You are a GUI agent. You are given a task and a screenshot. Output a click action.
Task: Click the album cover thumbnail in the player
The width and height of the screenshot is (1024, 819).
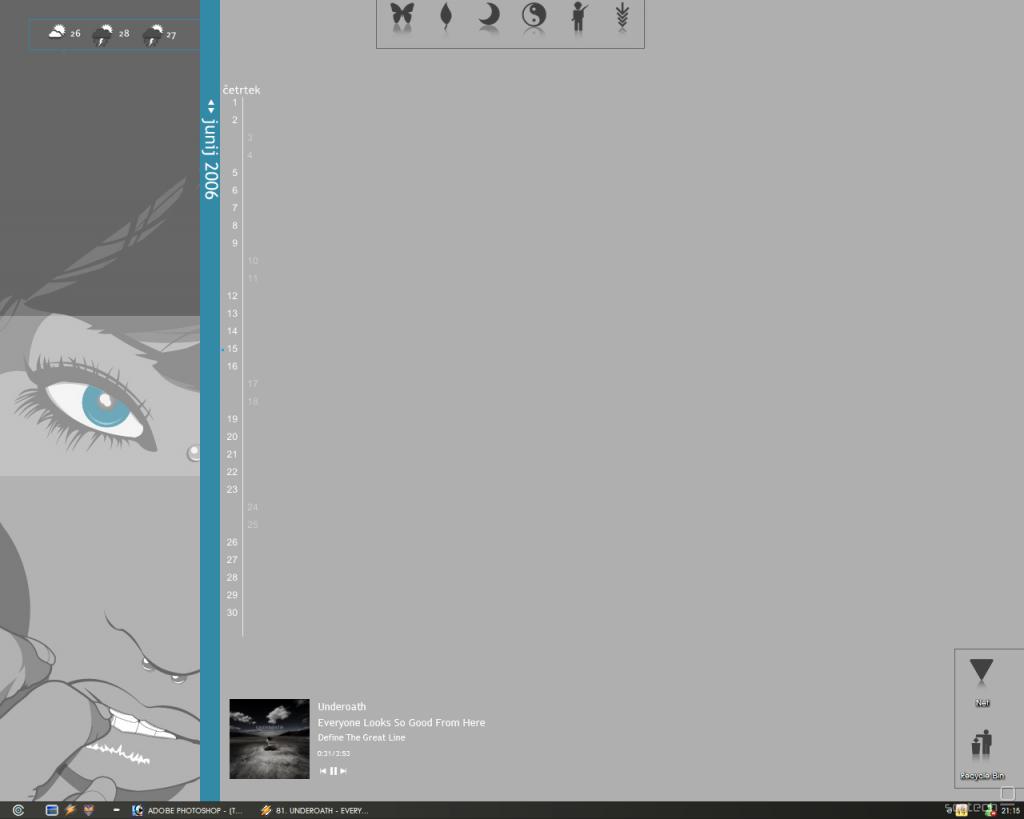[x=269, y=739]
